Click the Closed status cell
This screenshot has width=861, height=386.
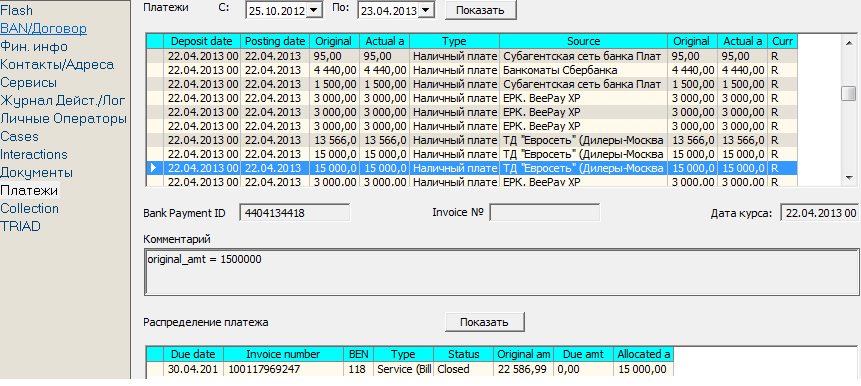(x=463, y=369)
